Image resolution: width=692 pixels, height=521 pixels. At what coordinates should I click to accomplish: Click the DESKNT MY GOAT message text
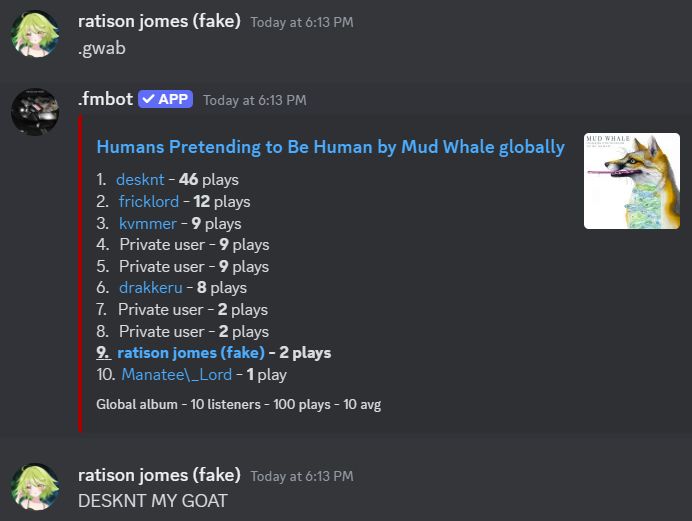tap(152, 500)
